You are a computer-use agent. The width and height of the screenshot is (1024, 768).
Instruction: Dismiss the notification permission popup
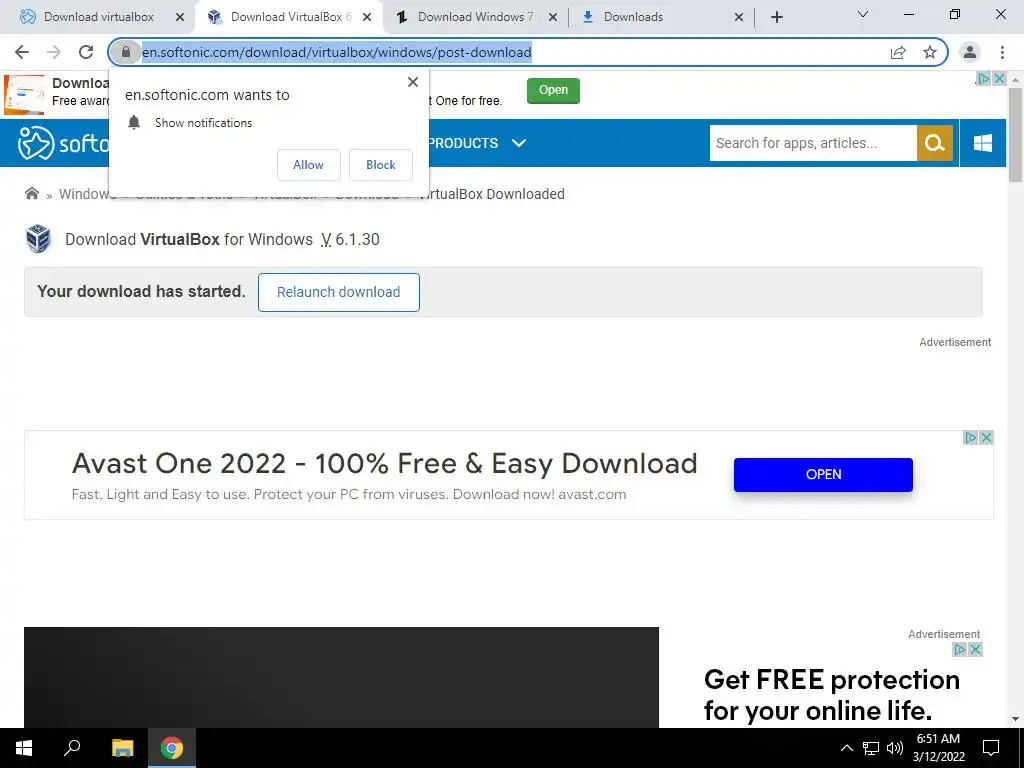click(413, 82)
